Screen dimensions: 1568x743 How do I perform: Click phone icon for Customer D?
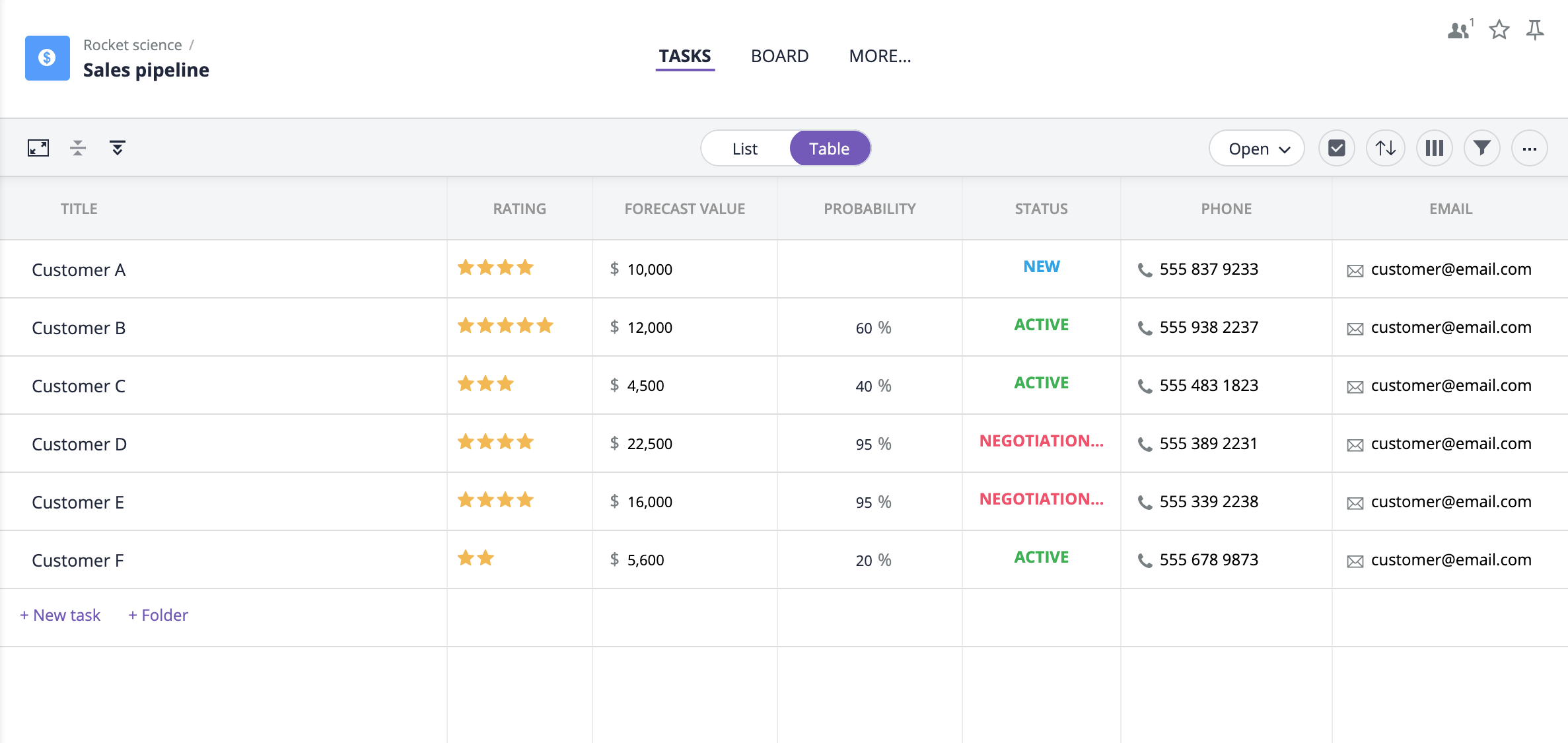(x=1145, y=444)
